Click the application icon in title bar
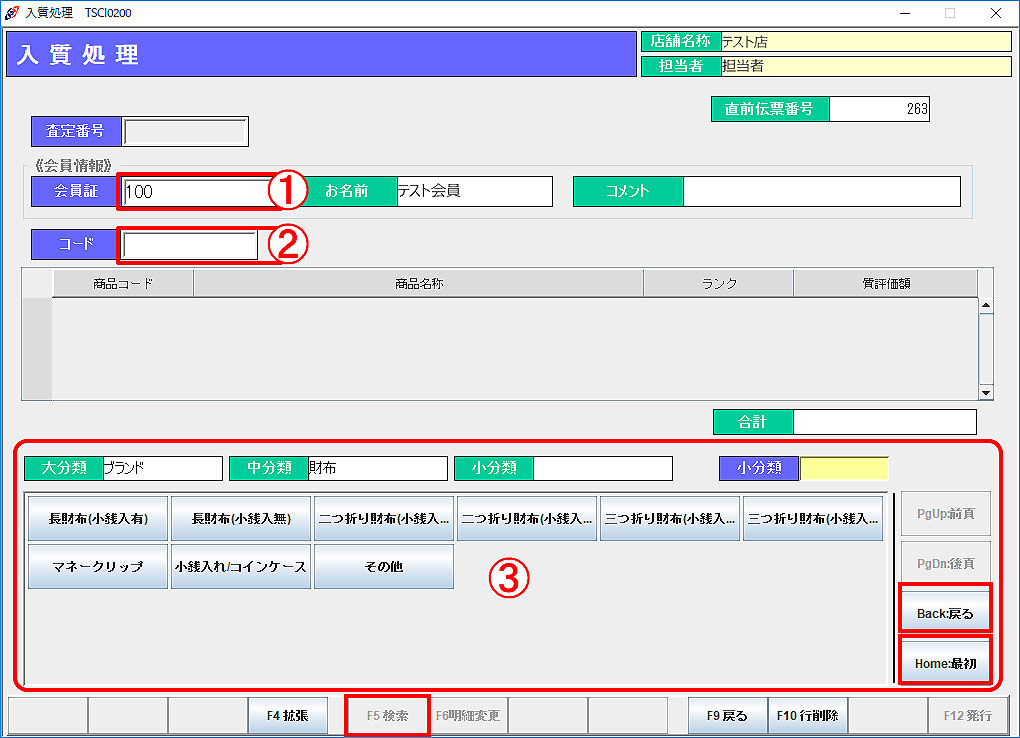 coord(12,13)
